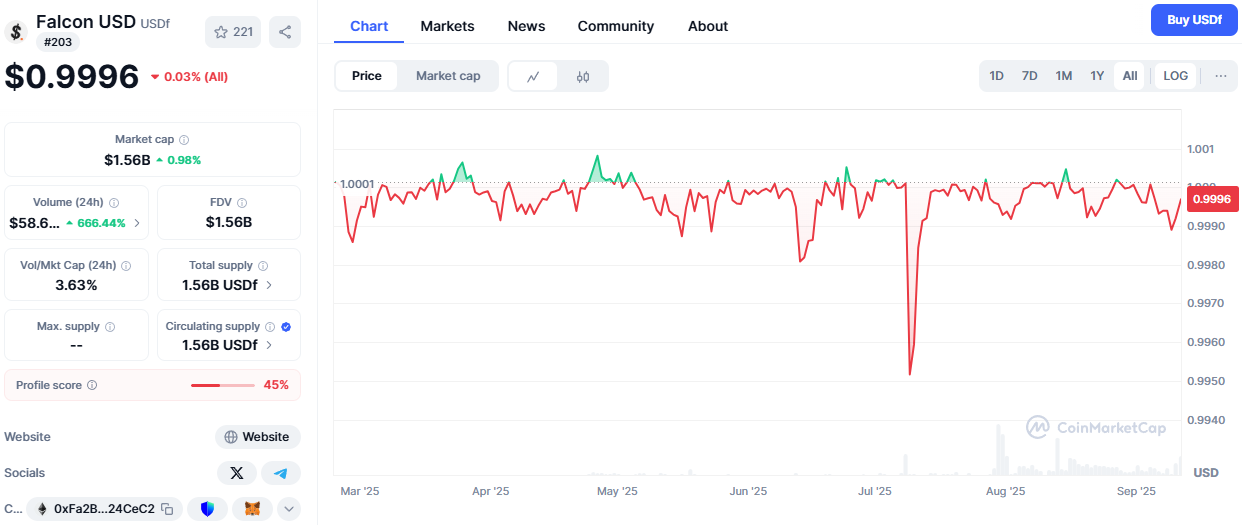Image resolution: width=1242 pixels, height=525 pixels.
Task: Open the Website link button
Action: (x=258, y=437)
